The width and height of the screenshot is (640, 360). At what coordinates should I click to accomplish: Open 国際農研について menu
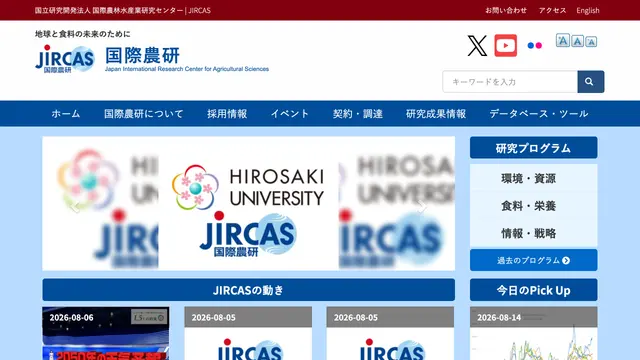tap(144, 113)
